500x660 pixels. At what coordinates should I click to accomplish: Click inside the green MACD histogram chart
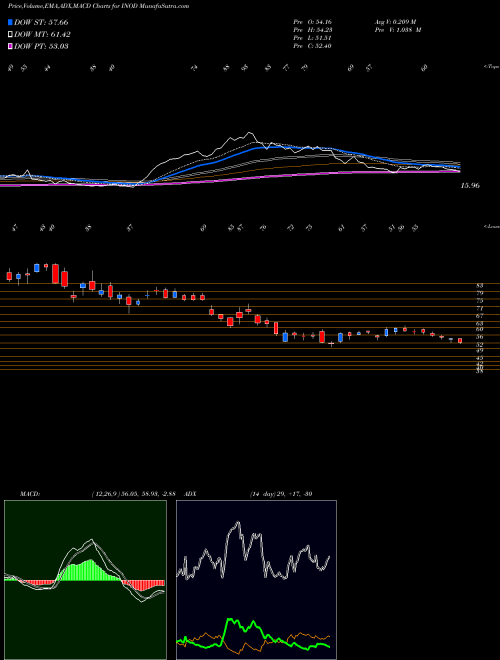coord(85,580)
